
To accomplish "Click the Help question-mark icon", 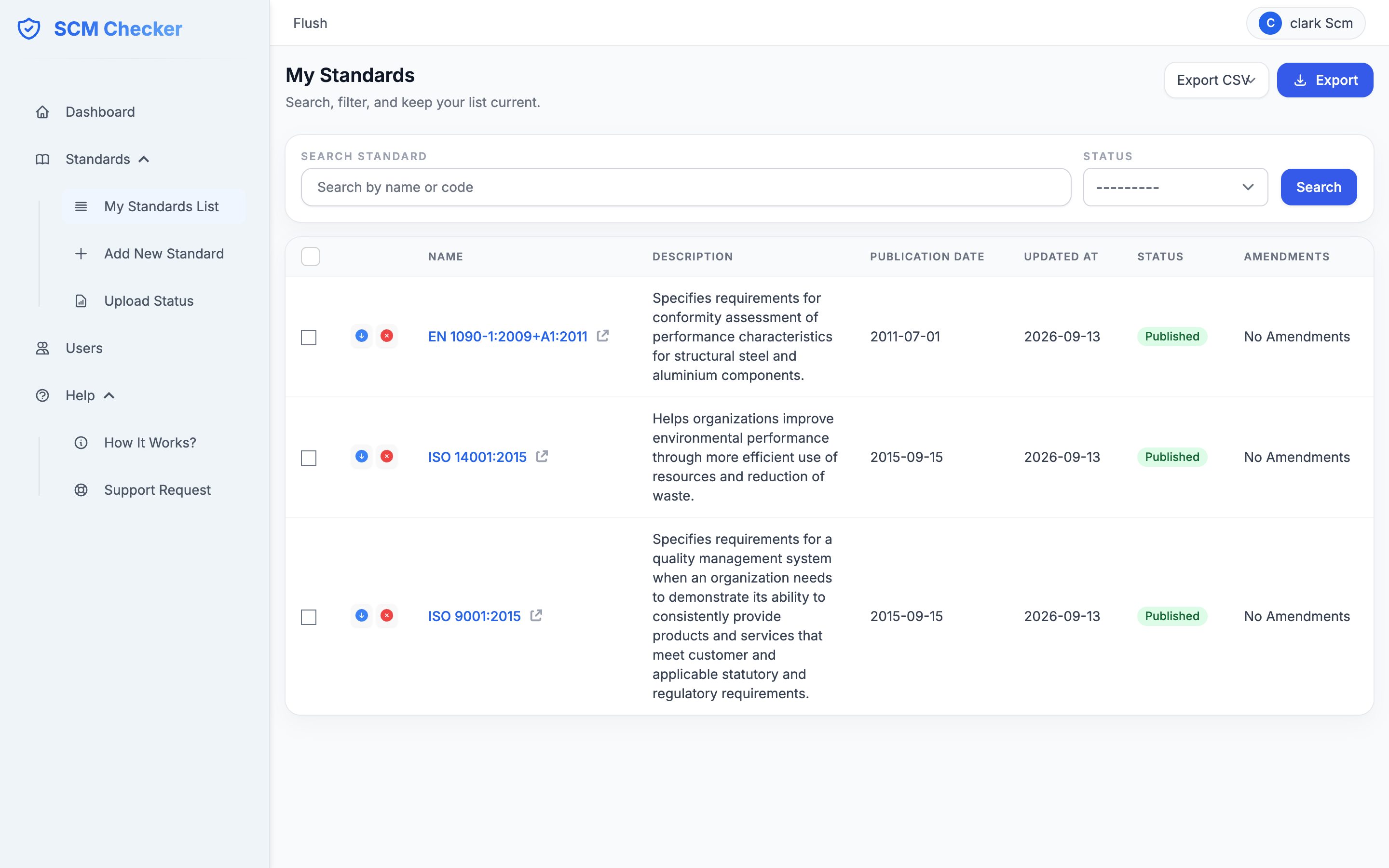I will tap(42, 395).
